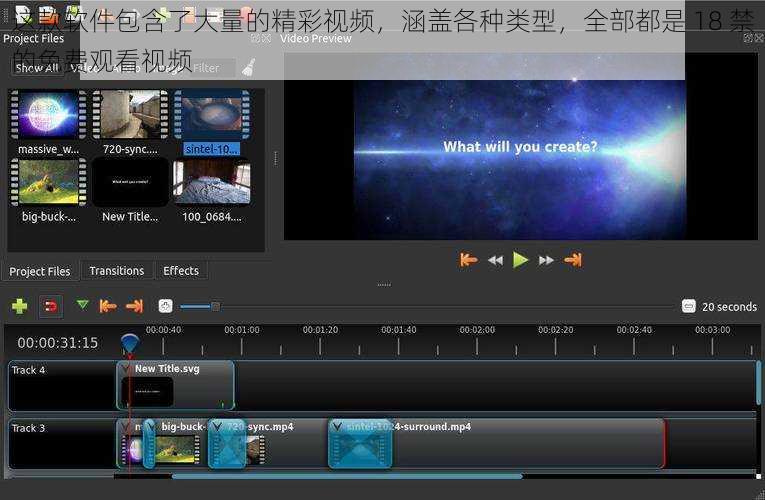Image resolution: width=765 pixels, height=500 pixels.
Task: Click ruler at 00:00:40 mark
Action: click(x=163, y=330)
